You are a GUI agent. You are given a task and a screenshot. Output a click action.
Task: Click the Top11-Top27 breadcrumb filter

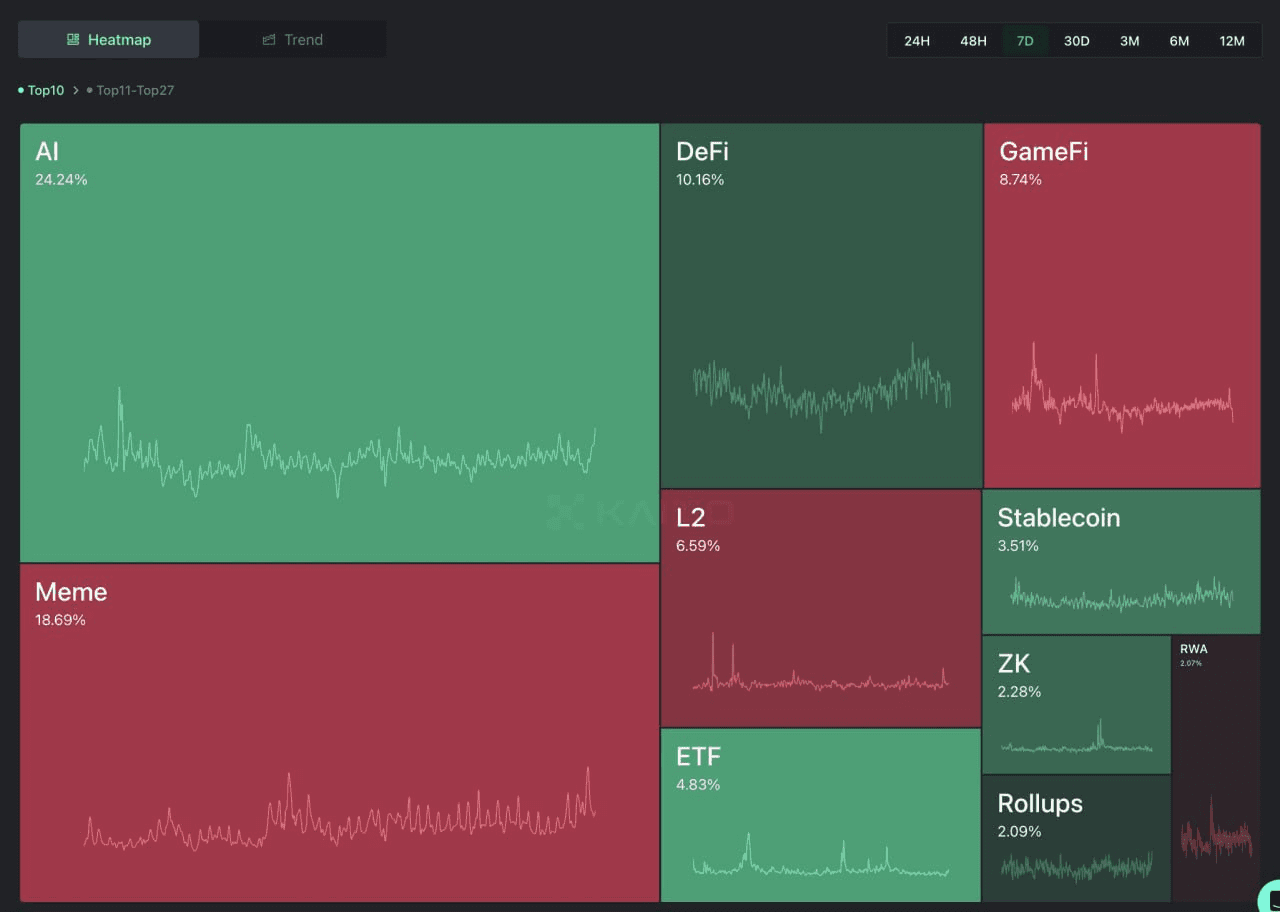[x=130, y=90]
